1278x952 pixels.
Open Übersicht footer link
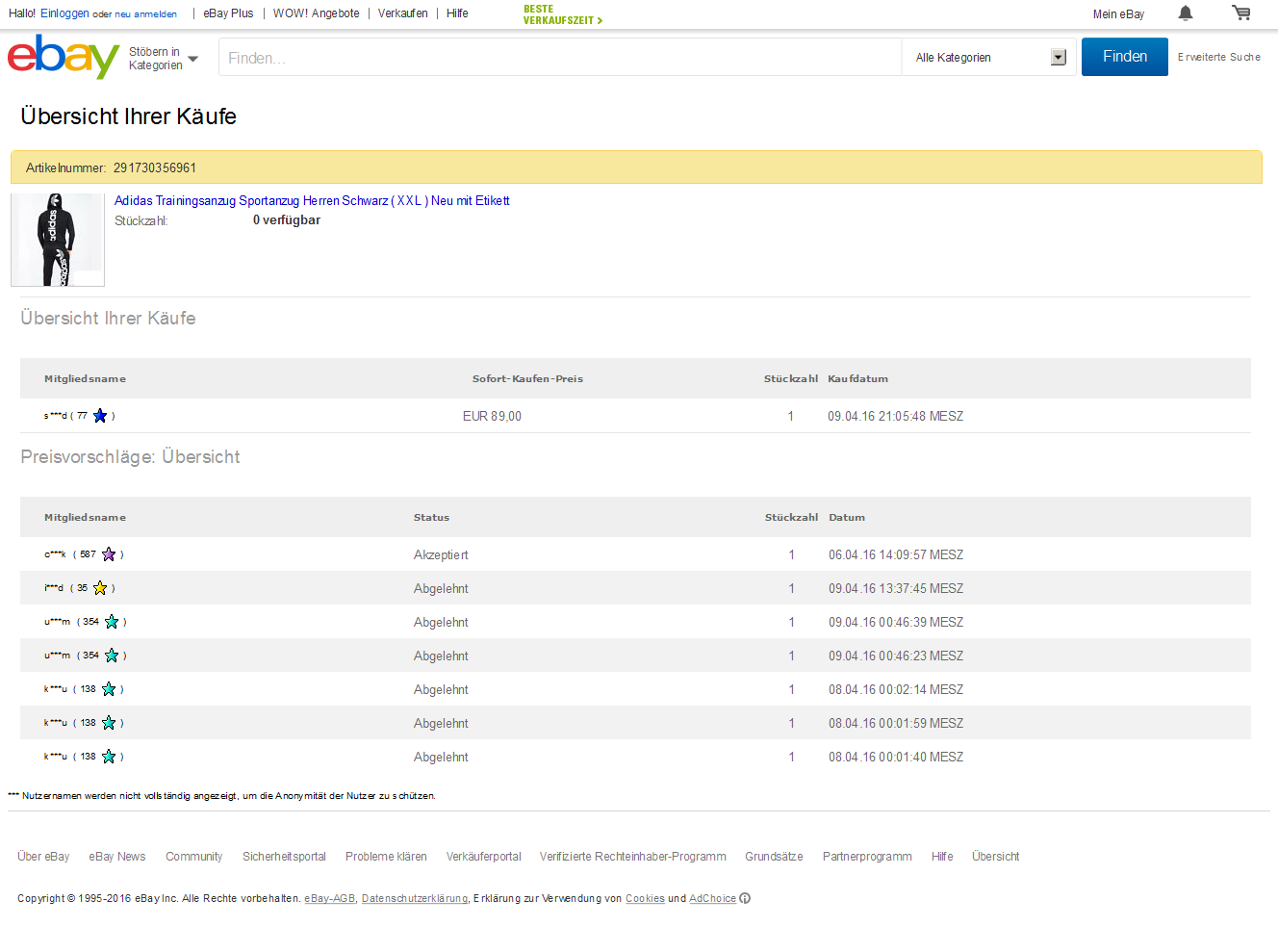pos(995,857)
